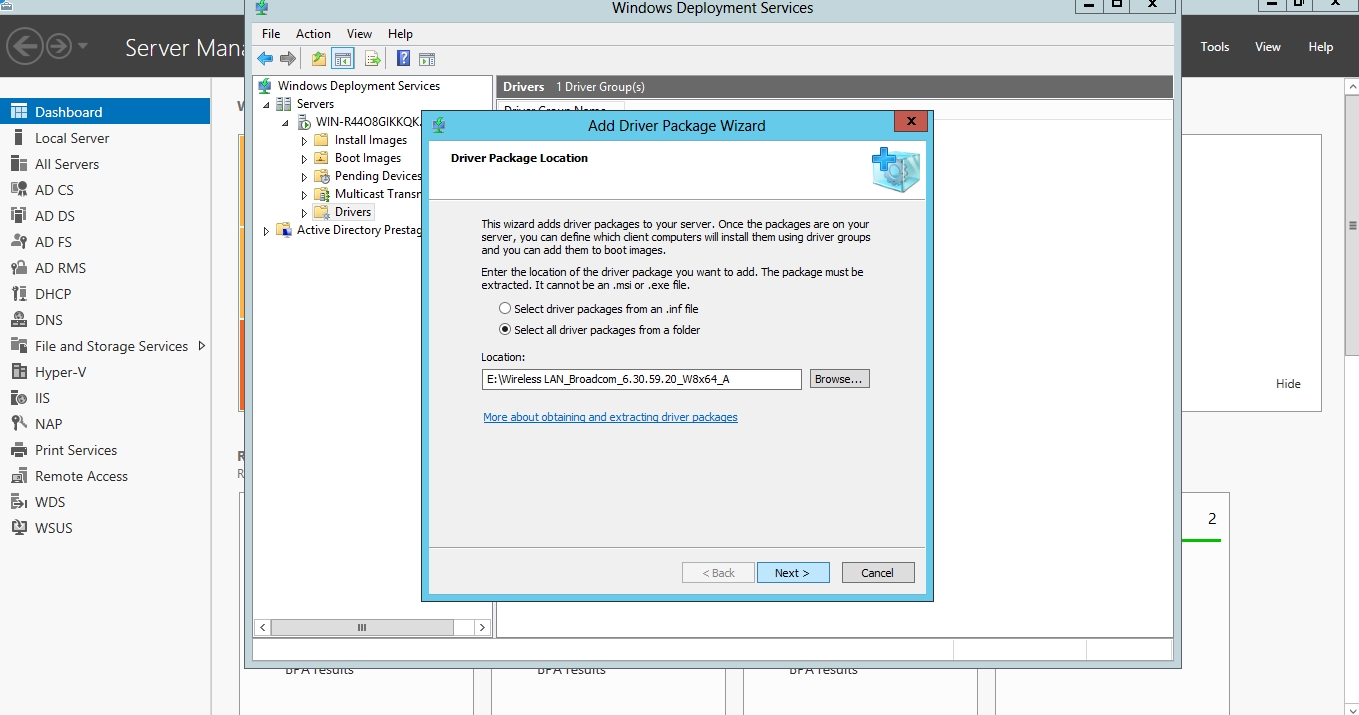Screen dimensions: 1359x715
Task: Open More about obtaining driver packages link
Action: click(610, 417)
